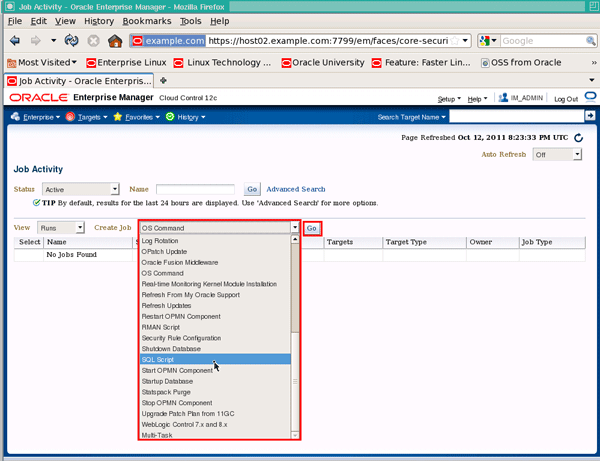Open the File menu
Screen dimensions: 600x461
click(15, 21)
